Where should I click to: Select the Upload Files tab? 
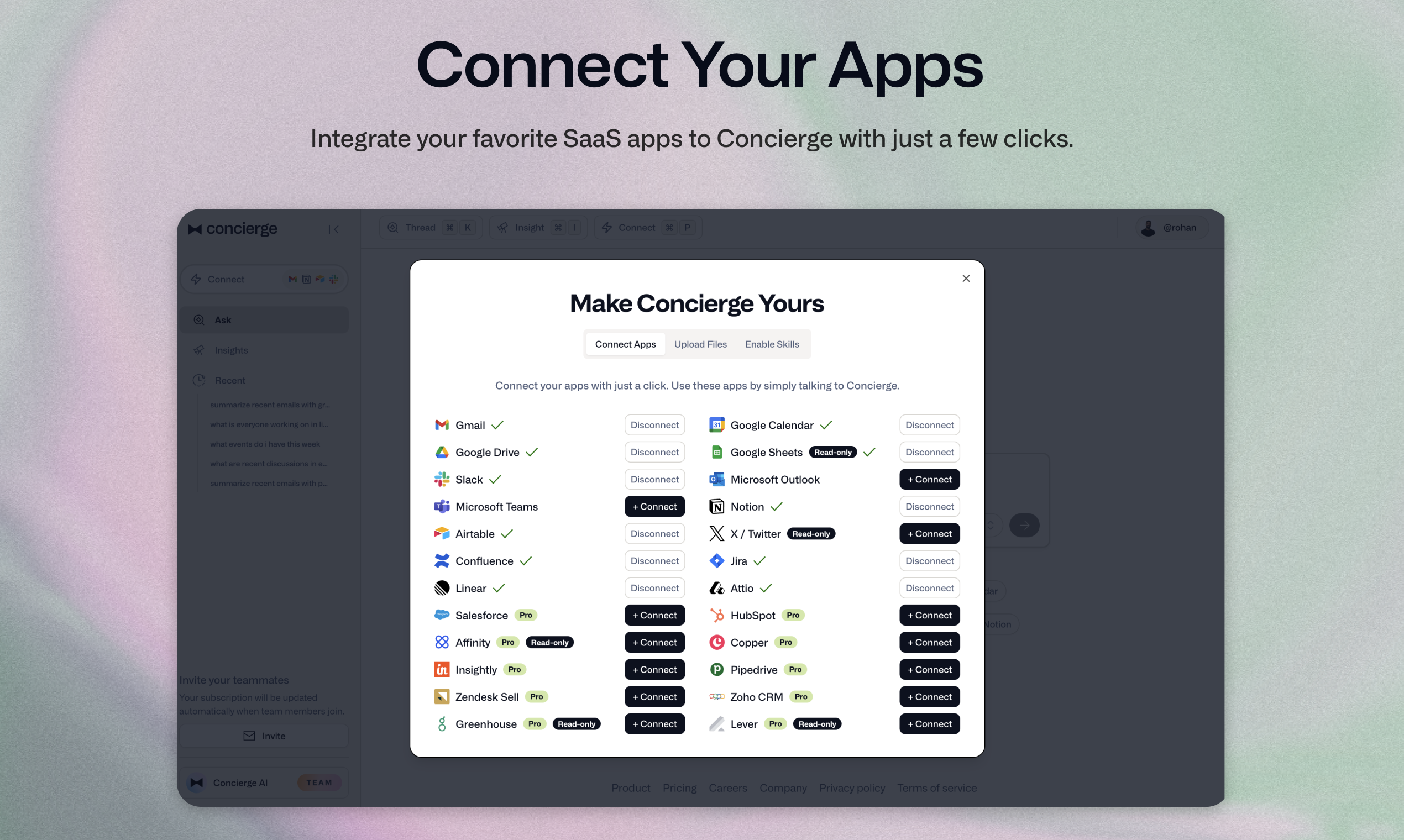click(x=700, y=343)
